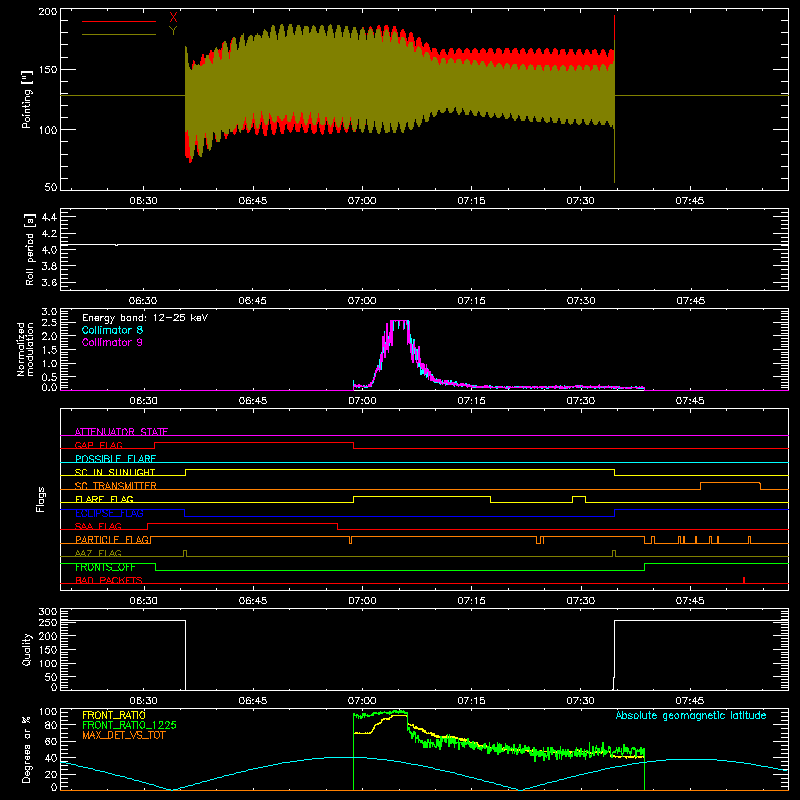Image resolution: width=800 pixels, height=800 pixels.
Task: Click the 'Degrees or %' axis title
Action: (27, 749)
